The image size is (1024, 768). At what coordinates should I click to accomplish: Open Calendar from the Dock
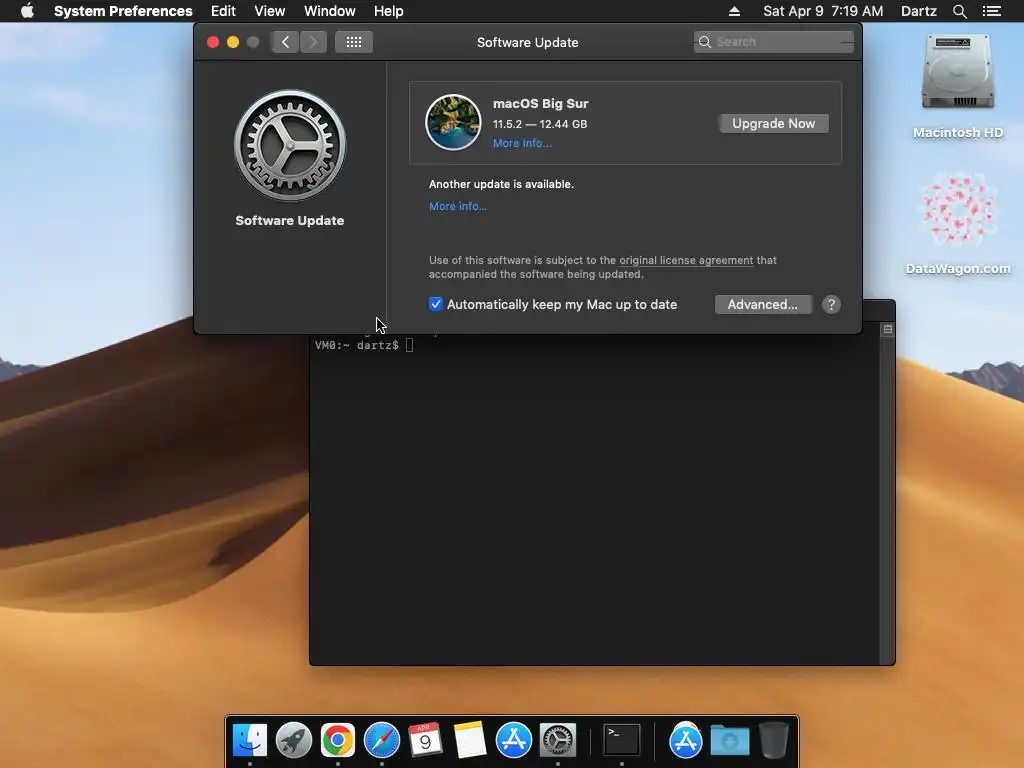[x=425, y=740]
